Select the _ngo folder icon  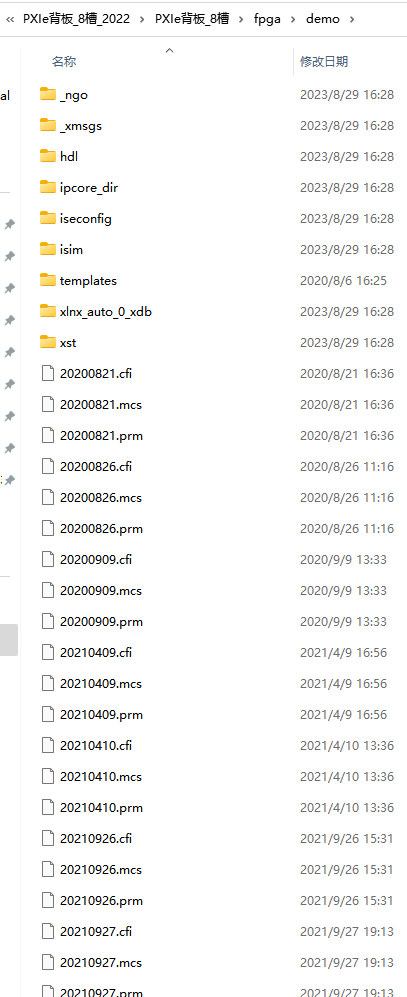pos(48,95)
